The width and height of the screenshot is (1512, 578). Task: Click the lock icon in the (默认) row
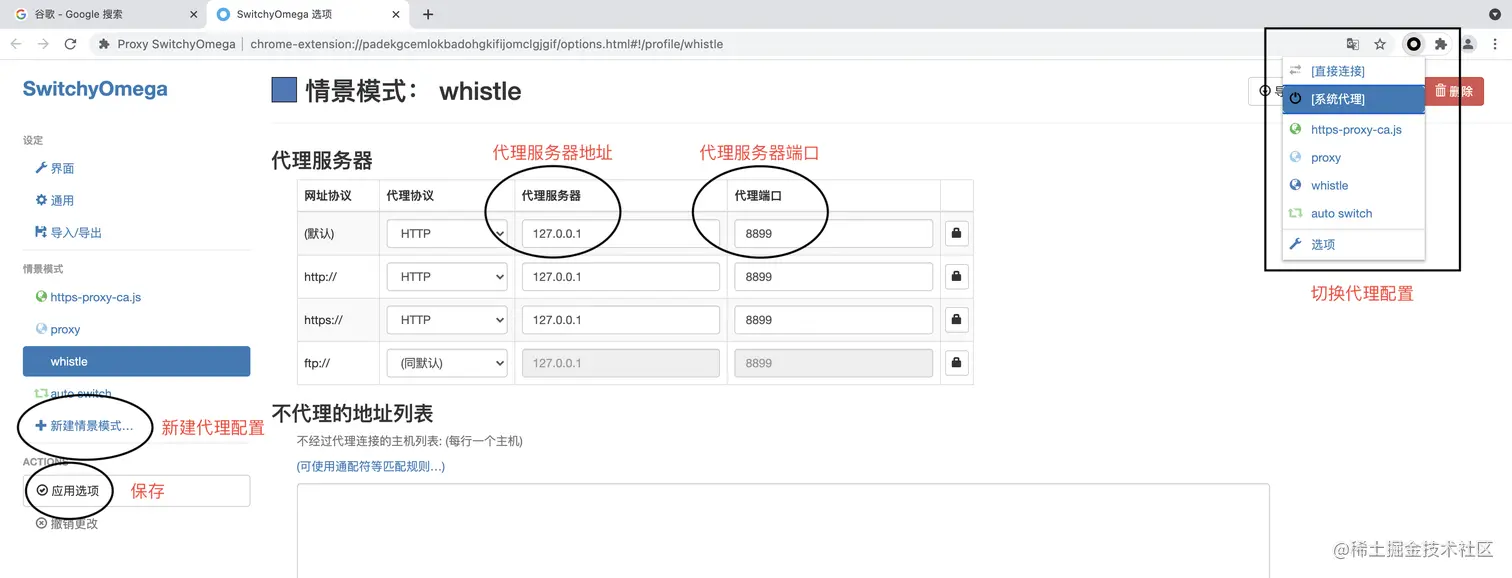pyautogui.click(x=957, y=234)
